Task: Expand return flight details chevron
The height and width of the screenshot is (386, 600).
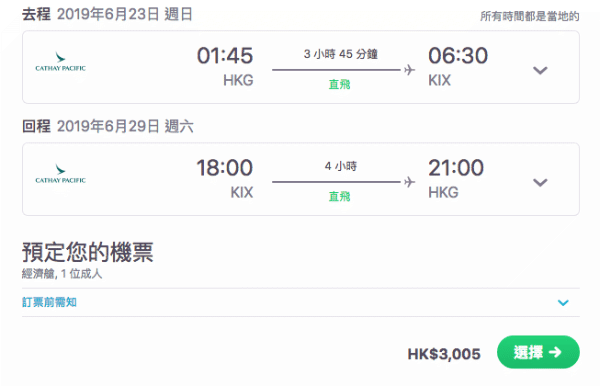Action: (540, 182)
